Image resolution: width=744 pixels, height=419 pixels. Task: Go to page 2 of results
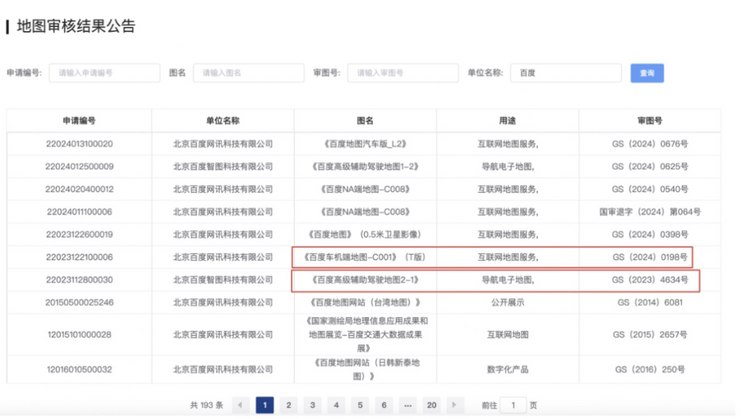pos(288,405)
